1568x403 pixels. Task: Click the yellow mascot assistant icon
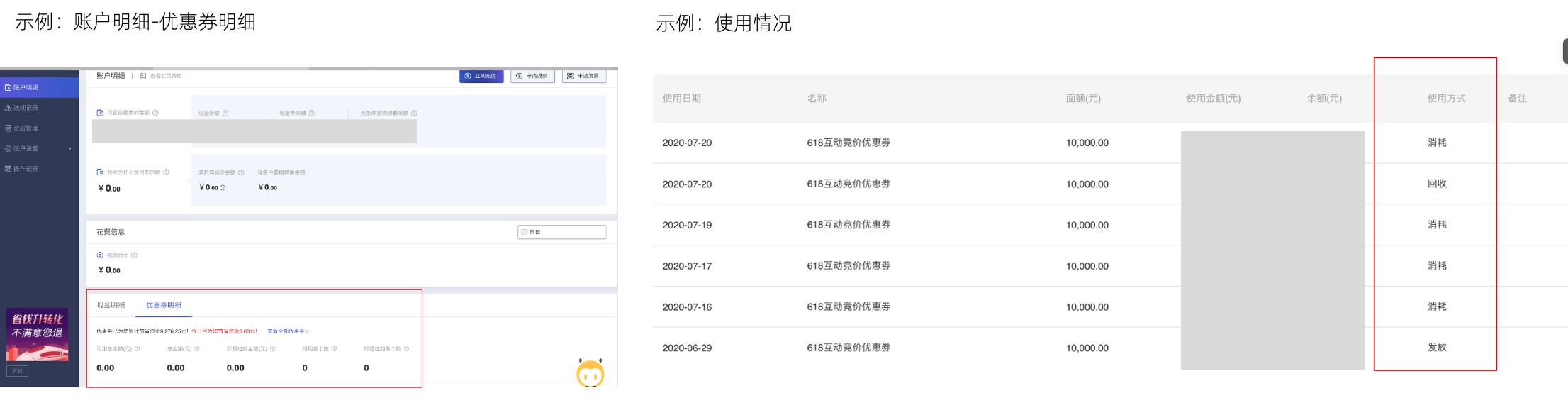coord(590,373)
